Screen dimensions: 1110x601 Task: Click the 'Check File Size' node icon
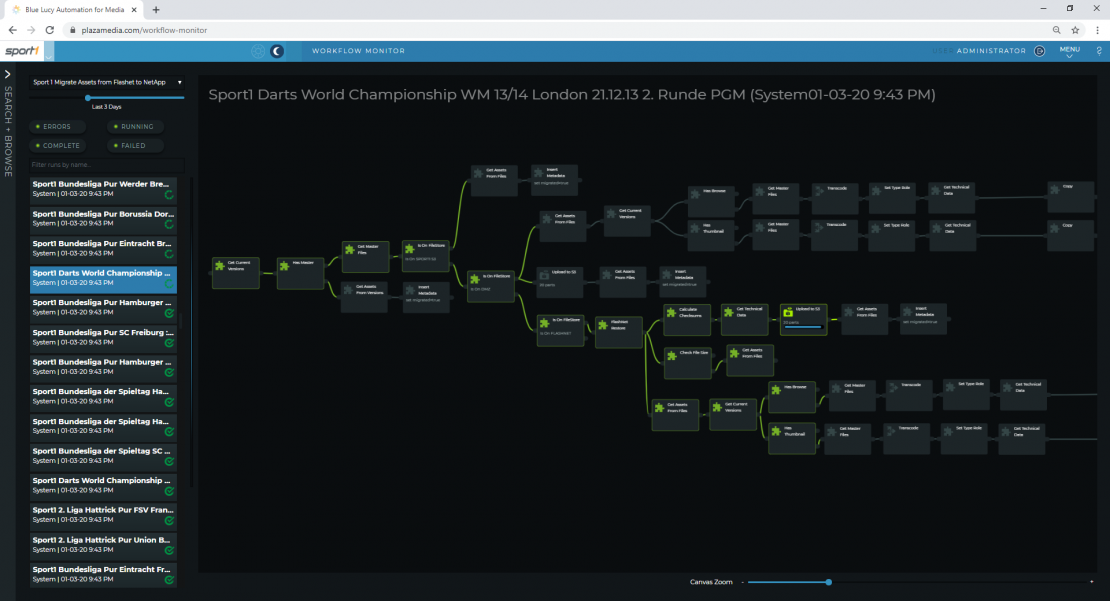(672, 354)
